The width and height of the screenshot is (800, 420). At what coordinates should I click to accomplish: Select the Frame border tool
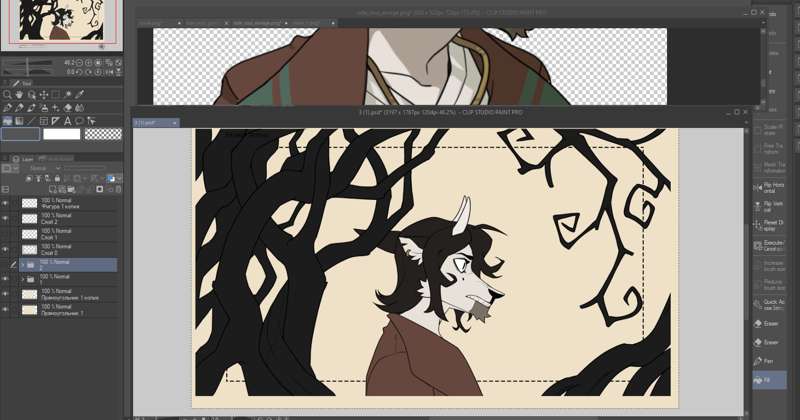click(44, 121)
